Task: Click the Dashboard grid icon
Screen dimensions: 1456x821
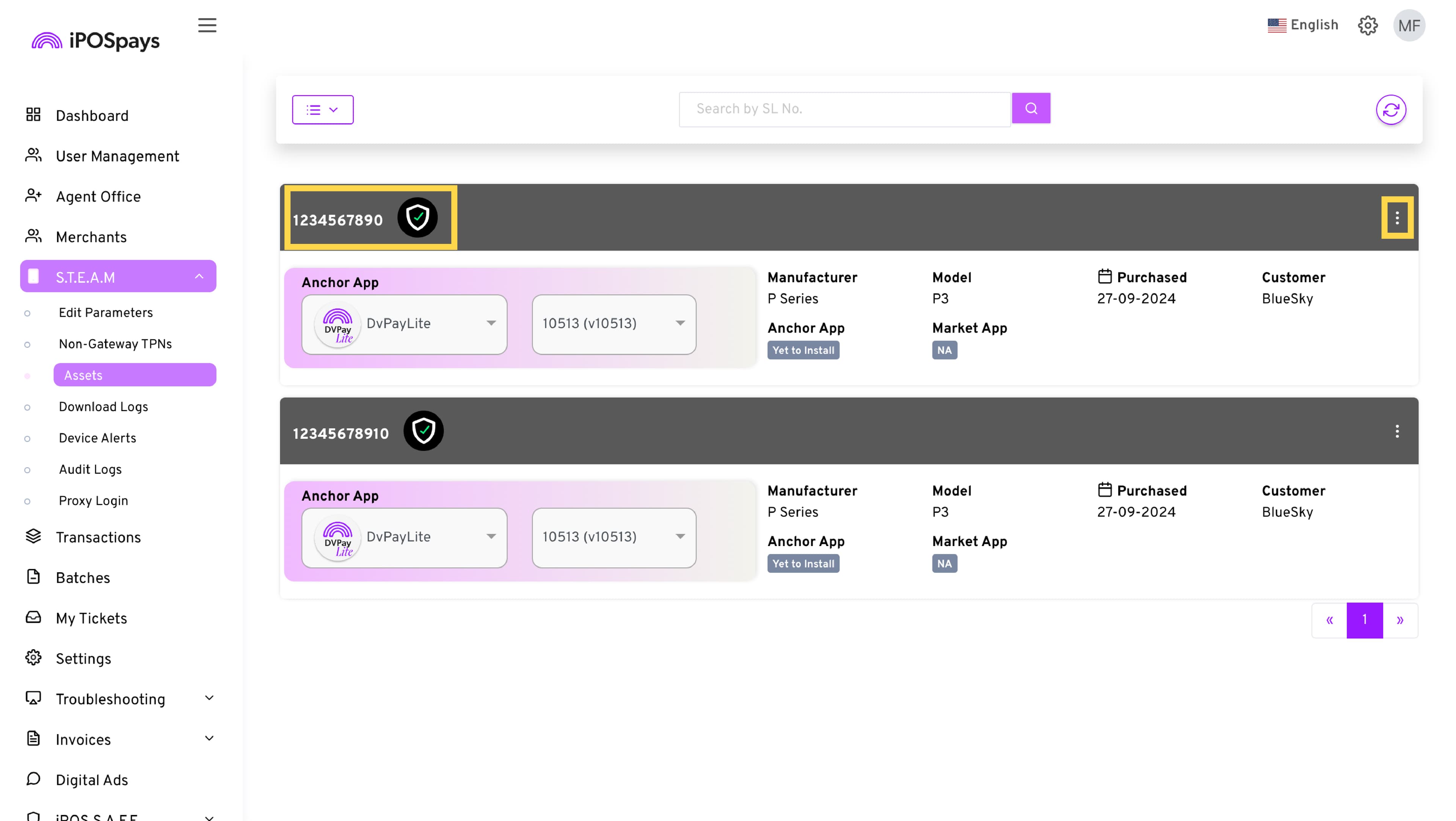Action: (x=33, y=115)
